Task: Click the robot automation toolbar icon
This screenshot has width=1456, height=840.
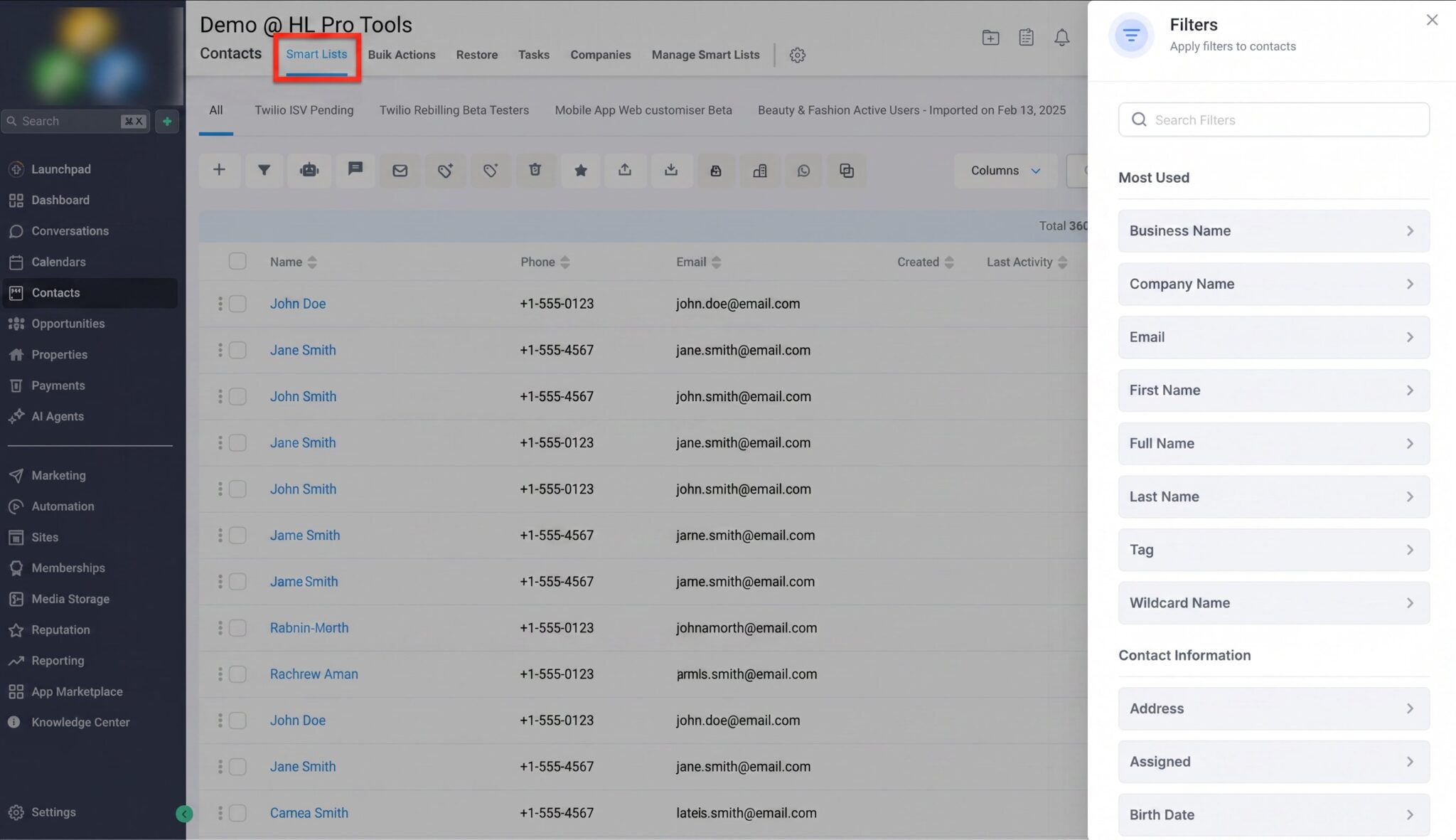Action: point(309,170)
